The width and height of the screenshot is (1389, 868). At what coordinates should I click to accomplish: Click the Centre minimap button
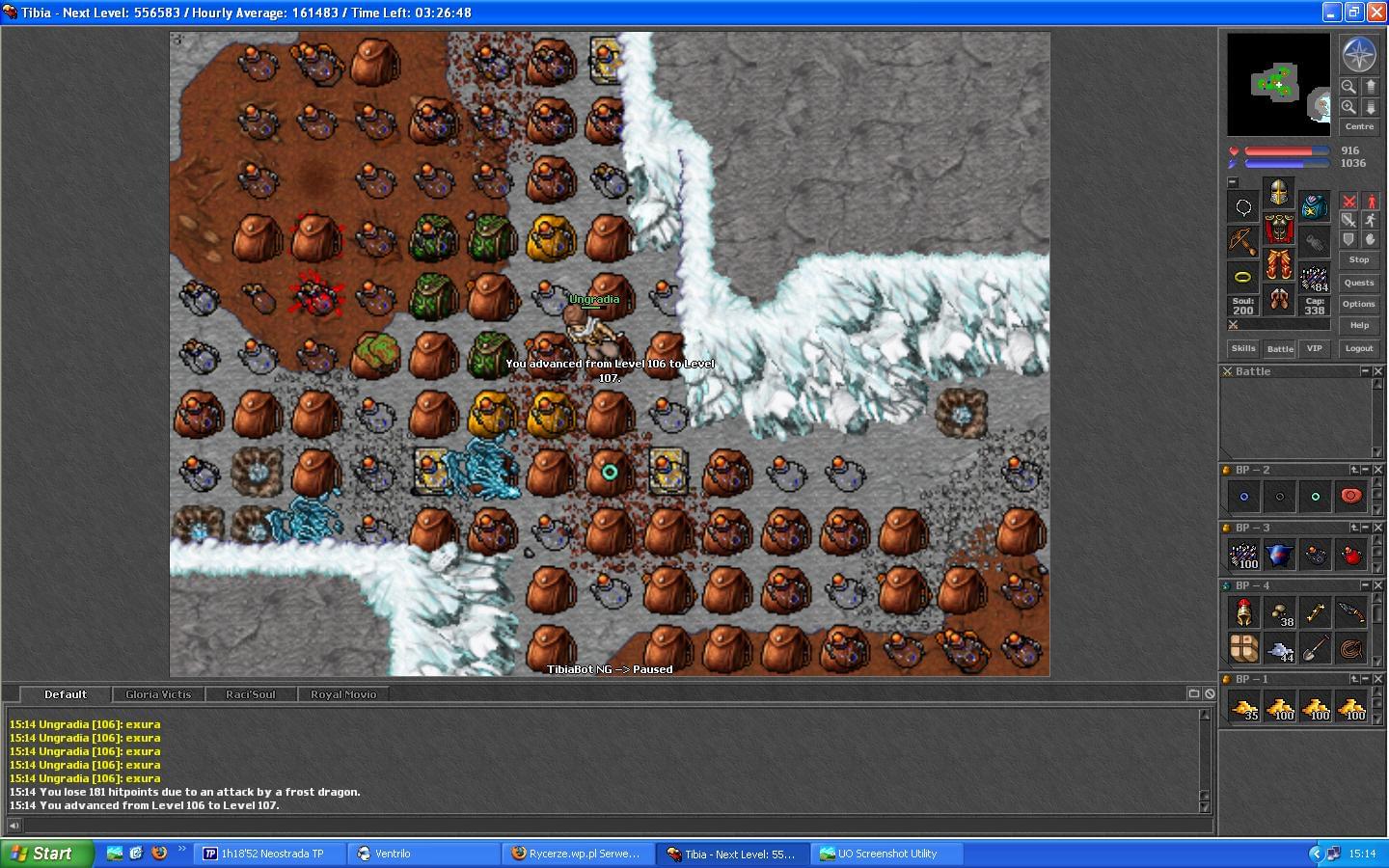click(1359, 126)
